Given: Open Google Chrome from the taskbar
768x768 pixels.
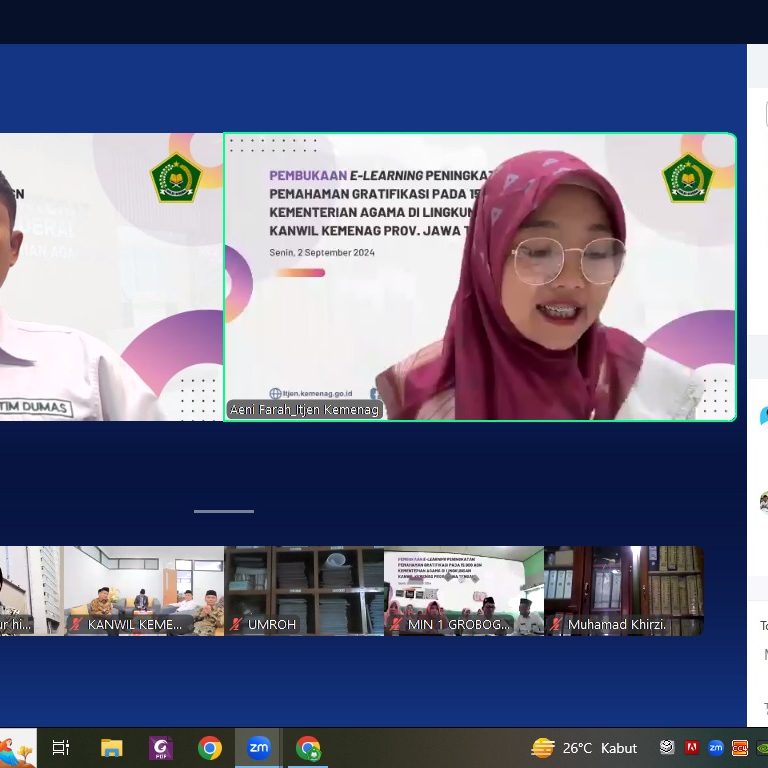Looking at the screenshot, I should pos(210,748).
